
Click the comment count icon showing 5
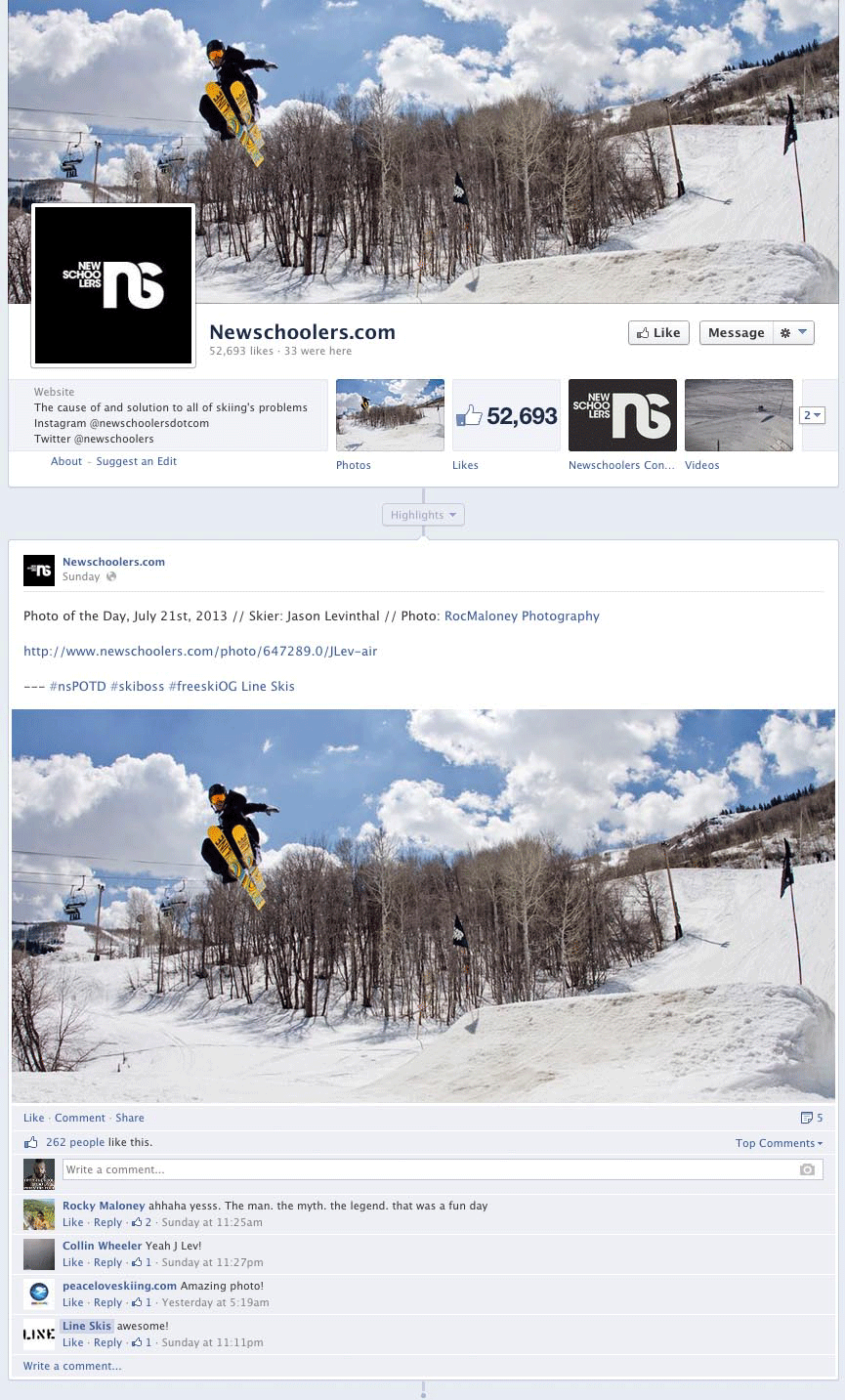tap(812, 1118)
